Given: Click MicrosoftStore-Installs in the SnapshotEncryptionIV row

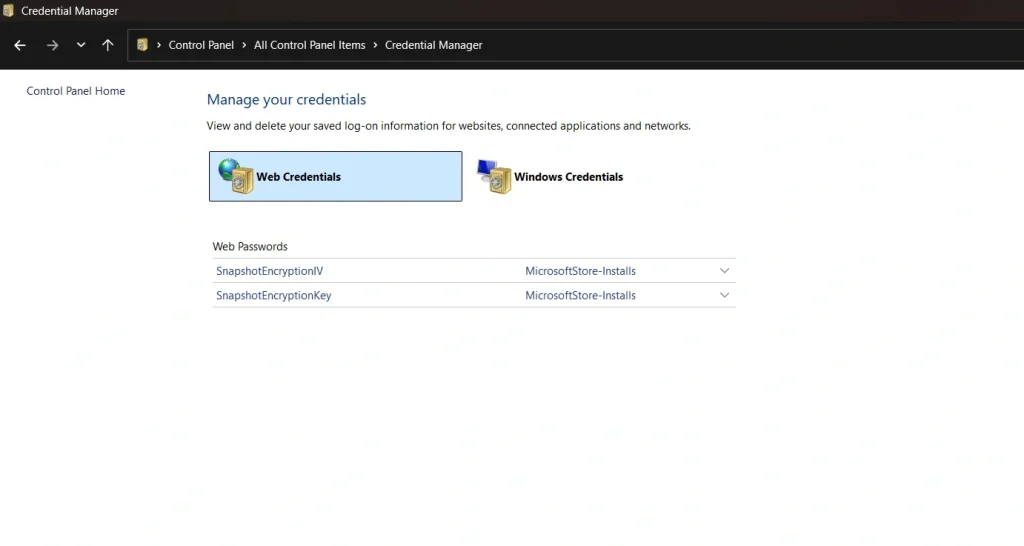Looking at the screenshot, I should pyautogui.click(x=581, y=271).
